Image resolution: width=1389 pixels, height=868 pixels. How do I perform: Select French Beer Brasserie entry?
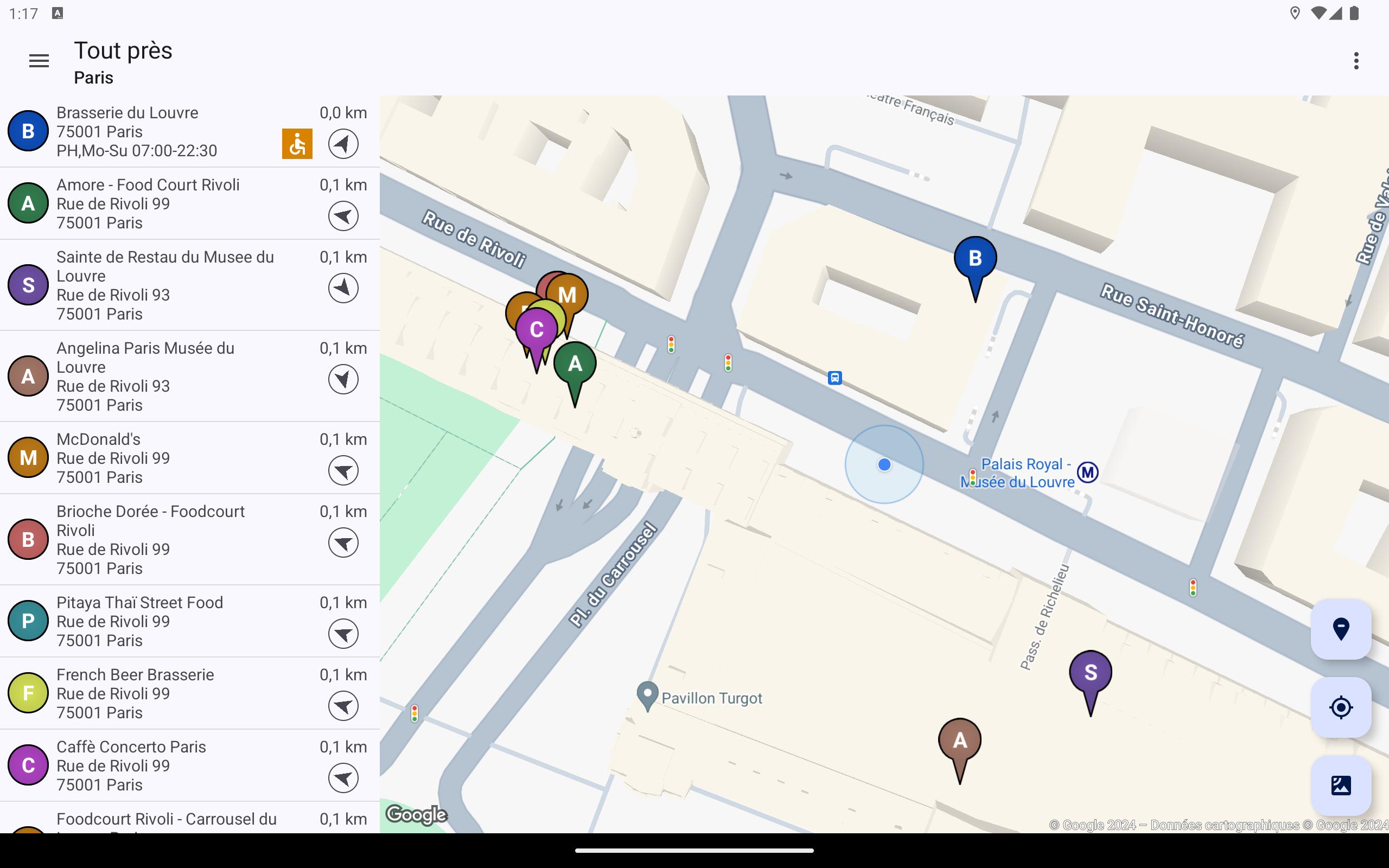189,693
